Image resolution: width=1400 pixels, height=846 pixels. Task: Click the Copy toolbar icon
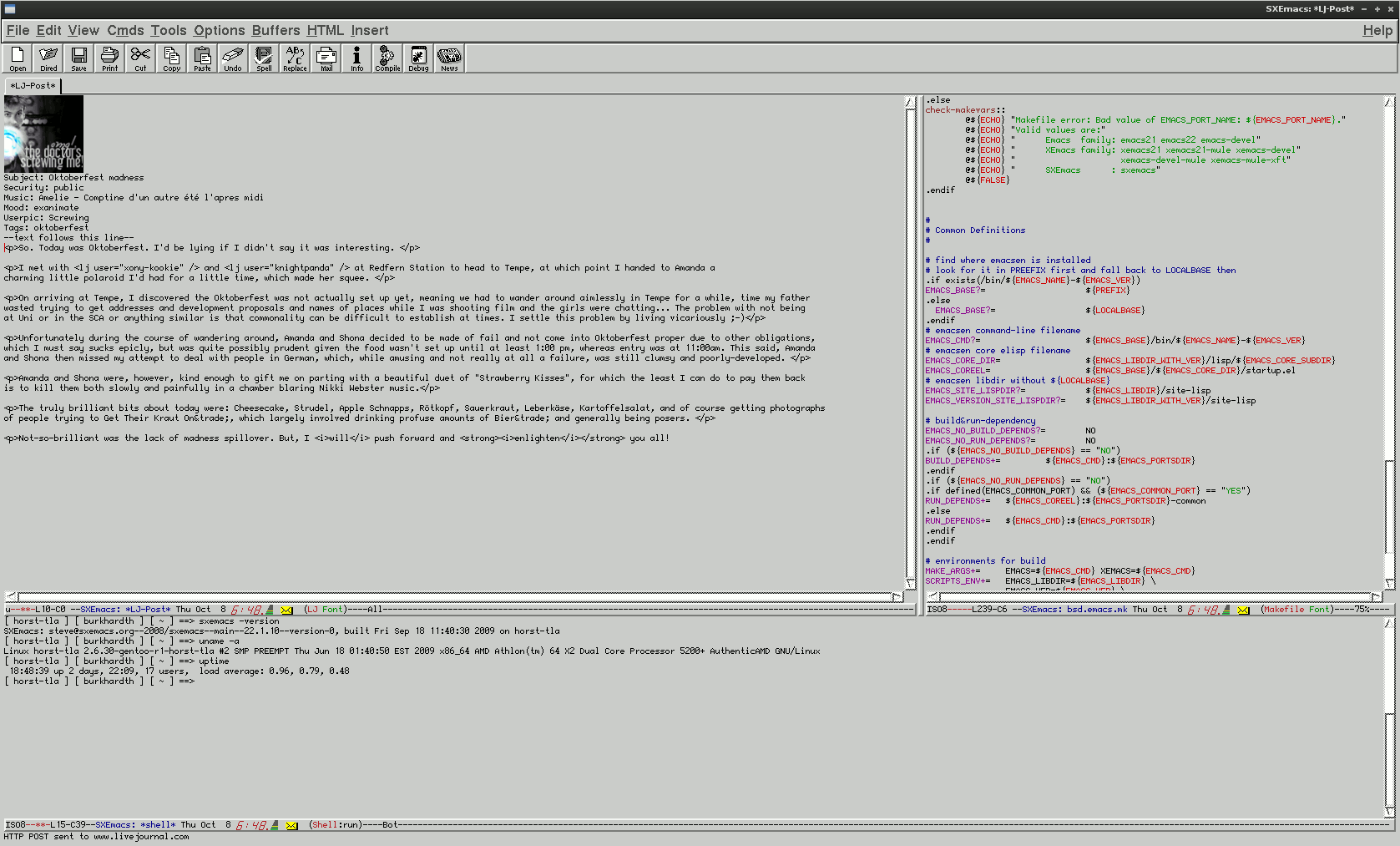point(171,58)
